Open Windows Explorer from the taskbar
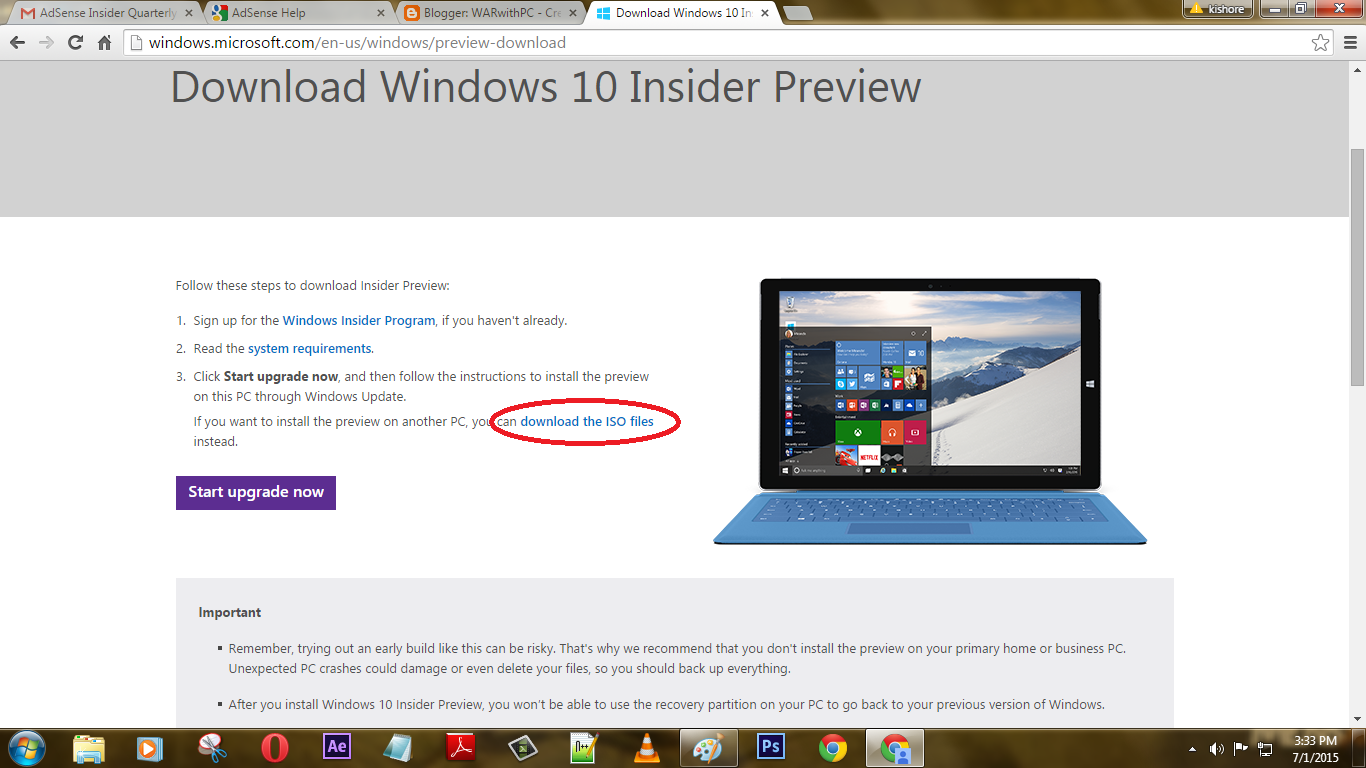The height and width of the screenshot is (768, 1366). pyautogui.click(x=89, y=748)
